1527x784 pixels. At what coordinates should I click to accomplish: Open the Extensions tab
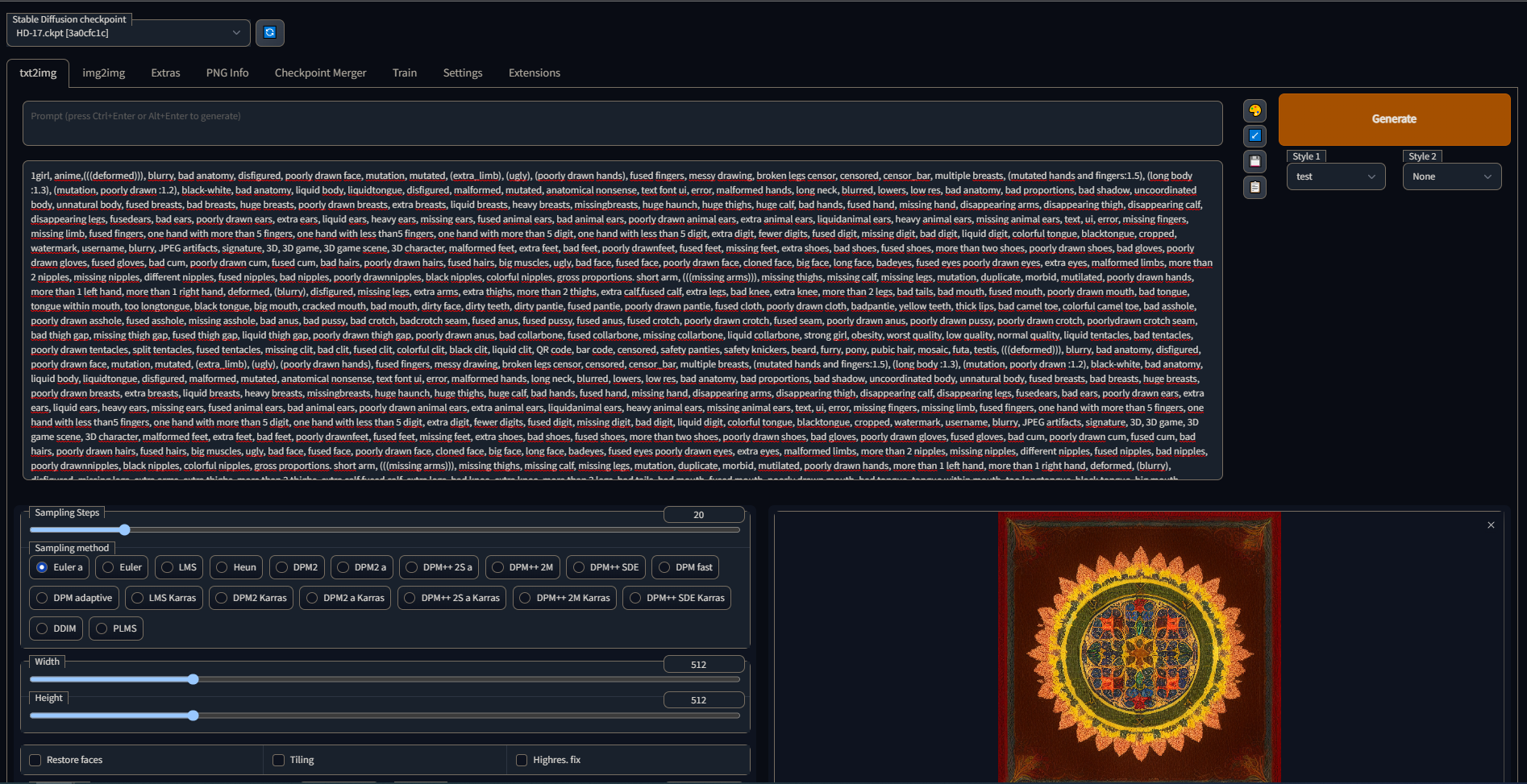(x=534, y=73)
